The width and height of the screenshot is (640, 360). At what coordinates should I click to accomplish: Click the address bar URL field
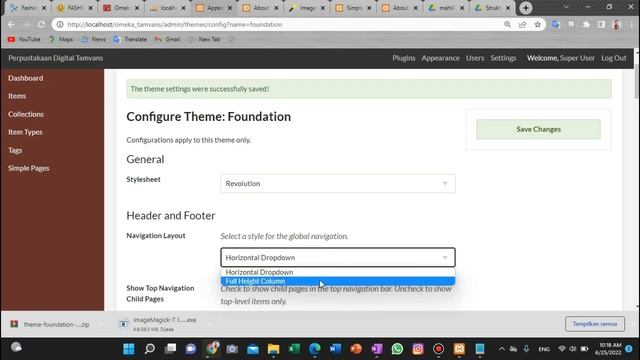(x=282, y=24)
